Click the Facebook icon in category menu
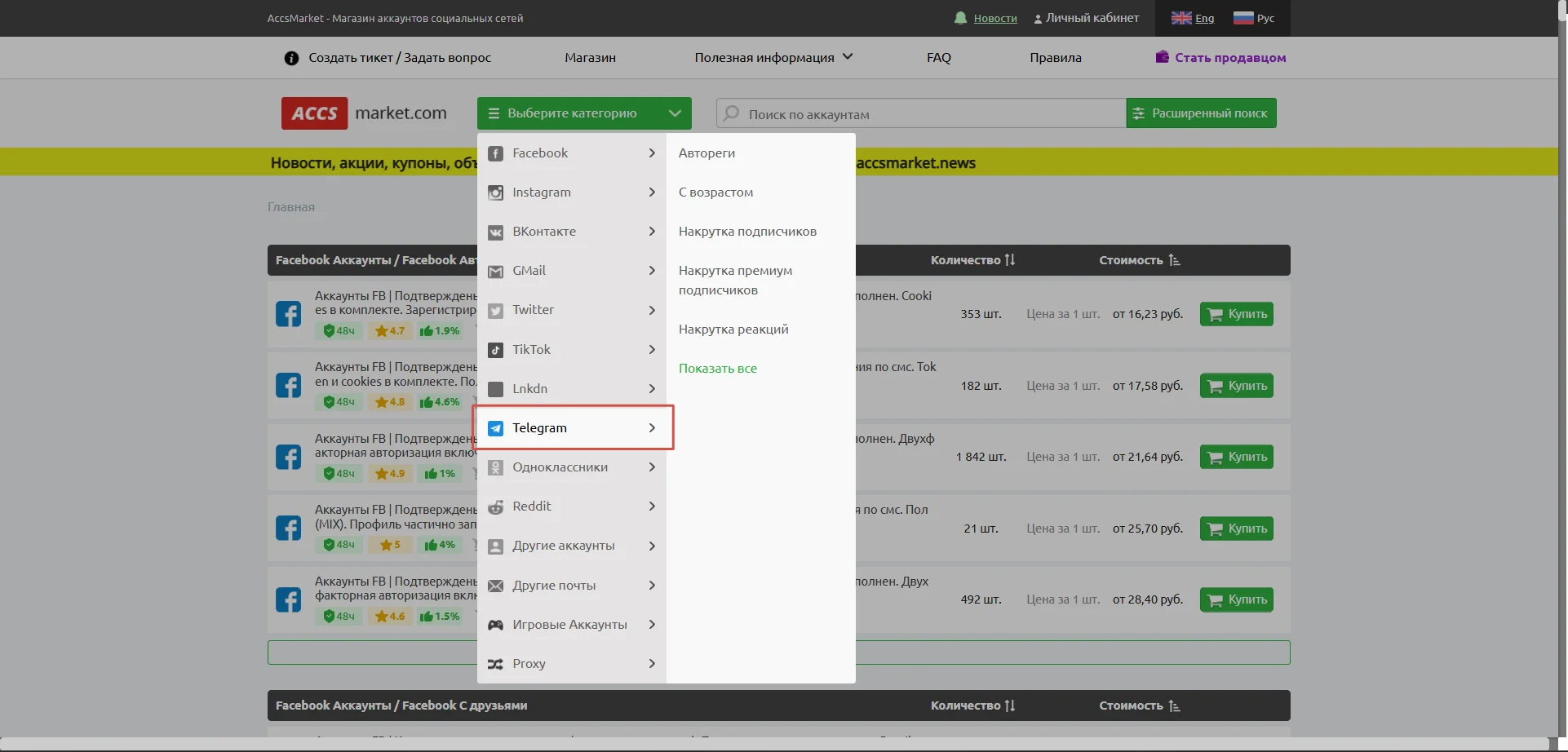This screenshot has height=752, width=1568. tap(495, 153)
